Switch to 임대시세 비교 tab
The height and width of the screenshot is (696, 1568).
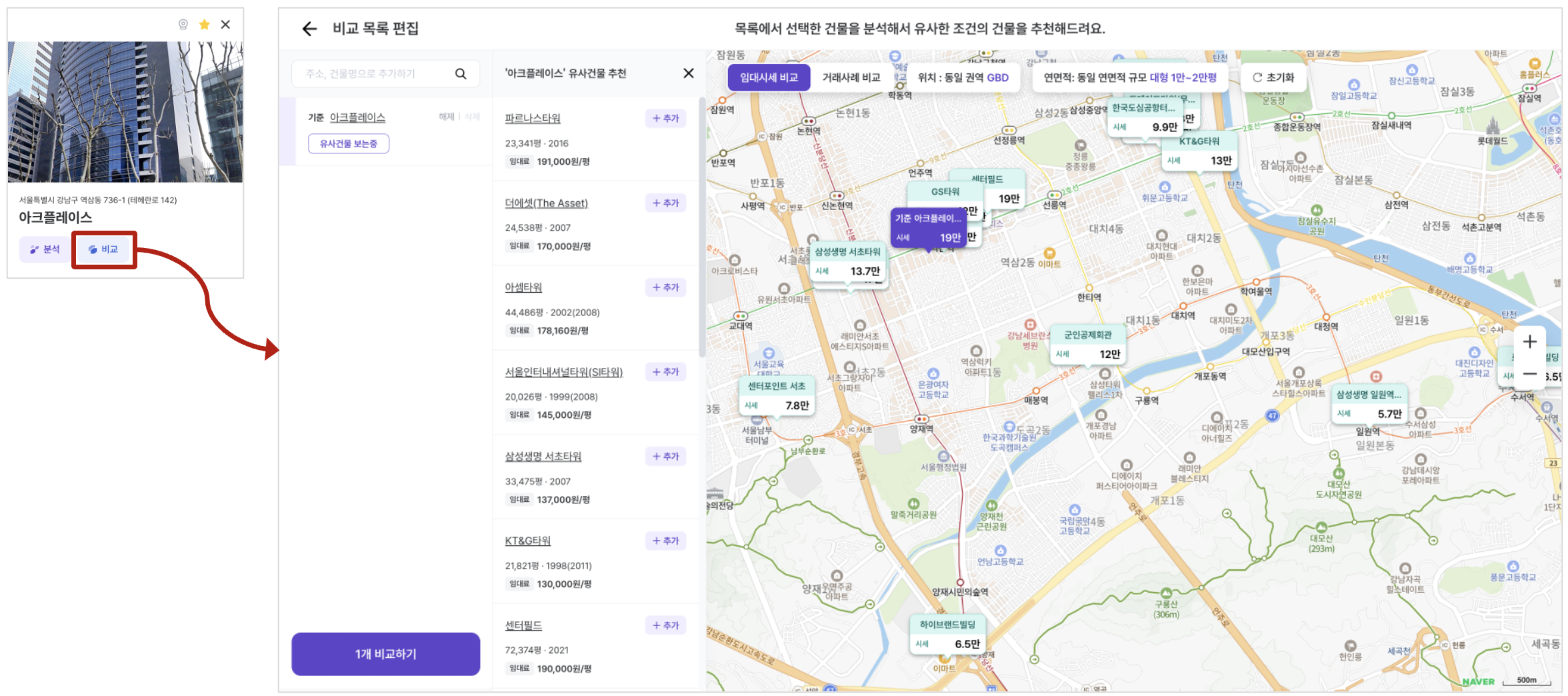(769, 77)
